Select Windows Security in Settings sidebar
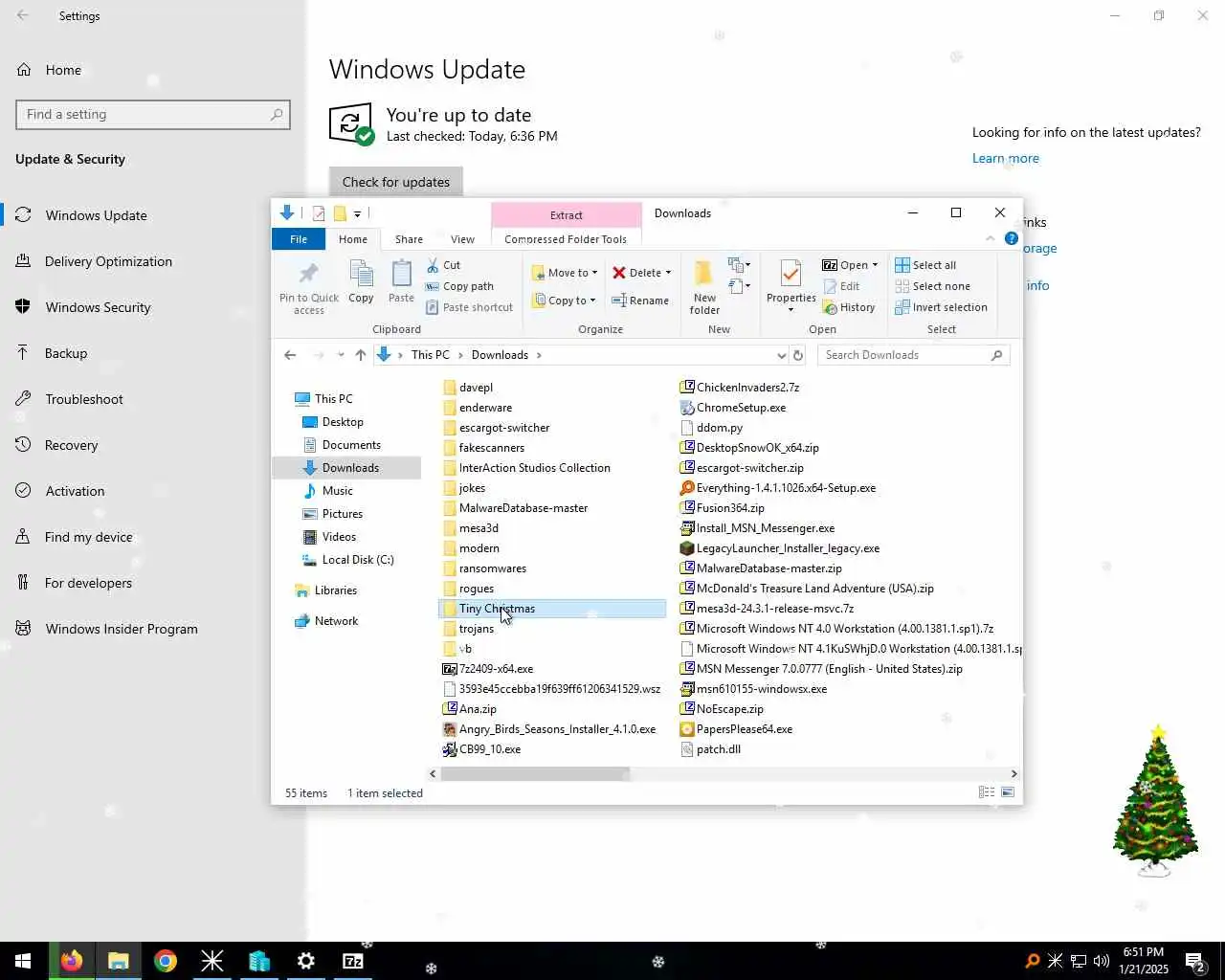 point(98,307)
